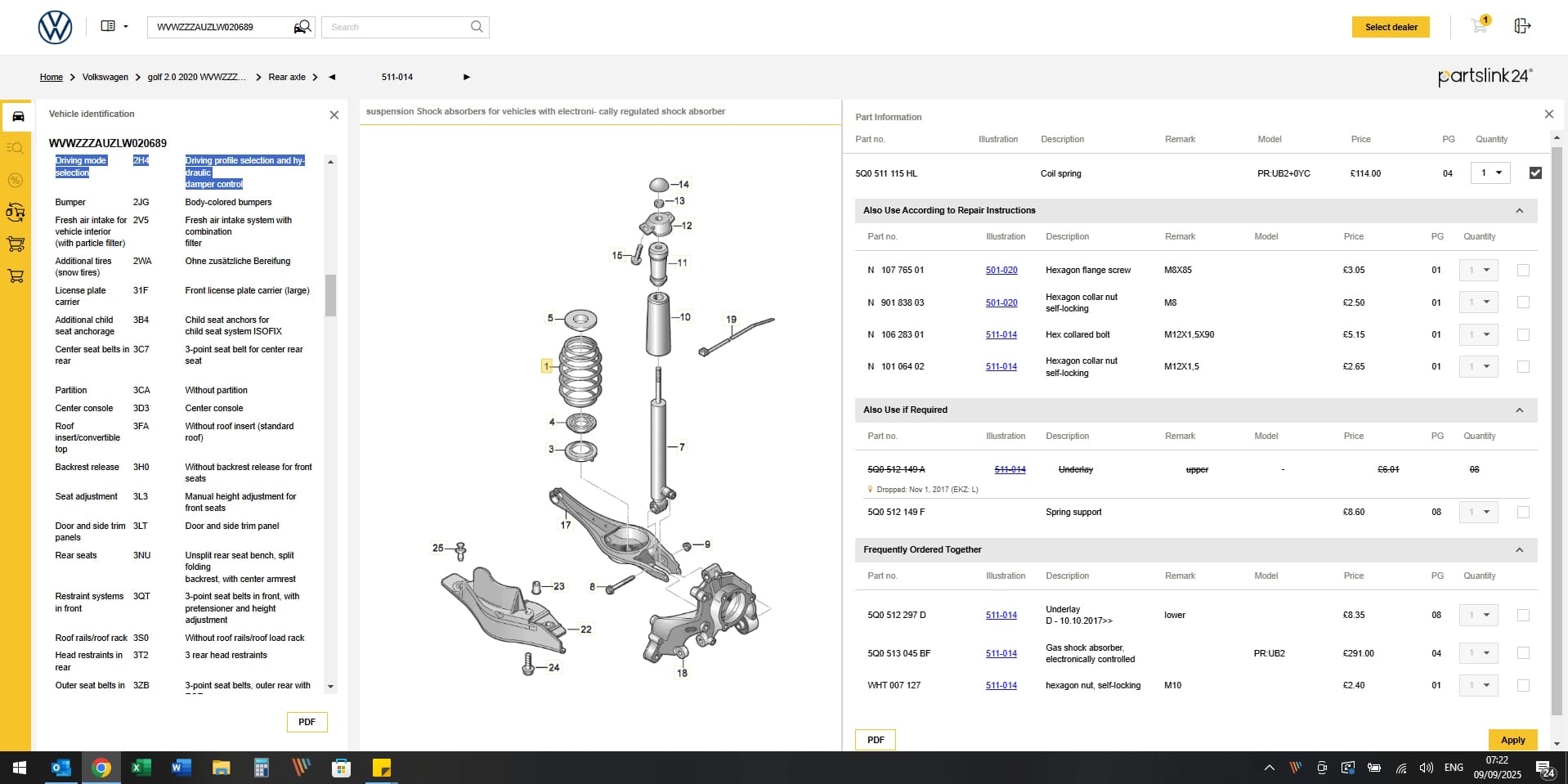
Task: Open Chrome from the taskbar
Action: (101, 768)
